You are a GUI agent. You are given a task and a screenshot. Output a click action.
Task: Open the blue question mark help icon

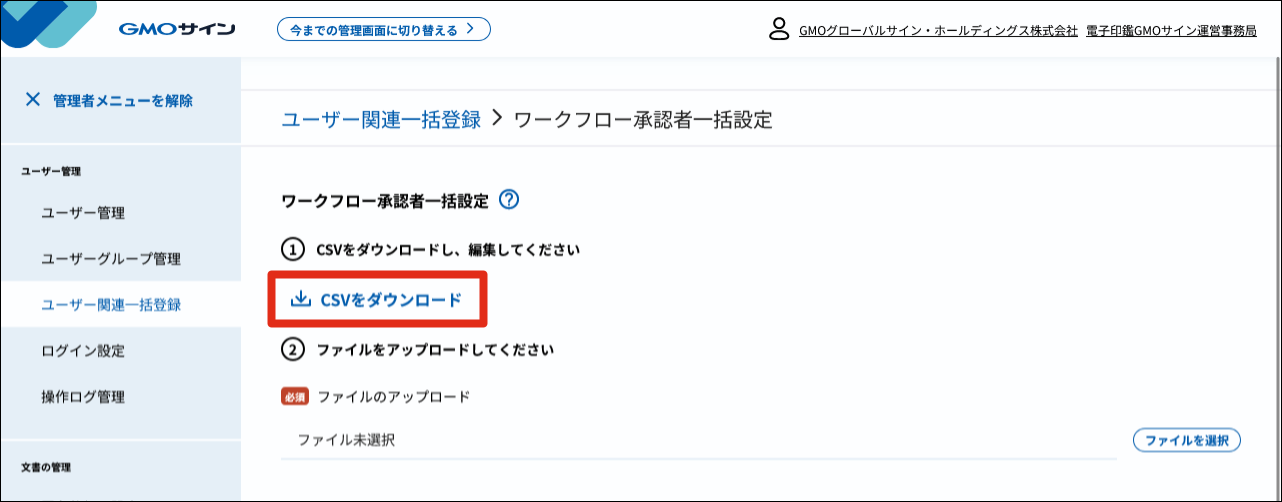tap(509, 200)
